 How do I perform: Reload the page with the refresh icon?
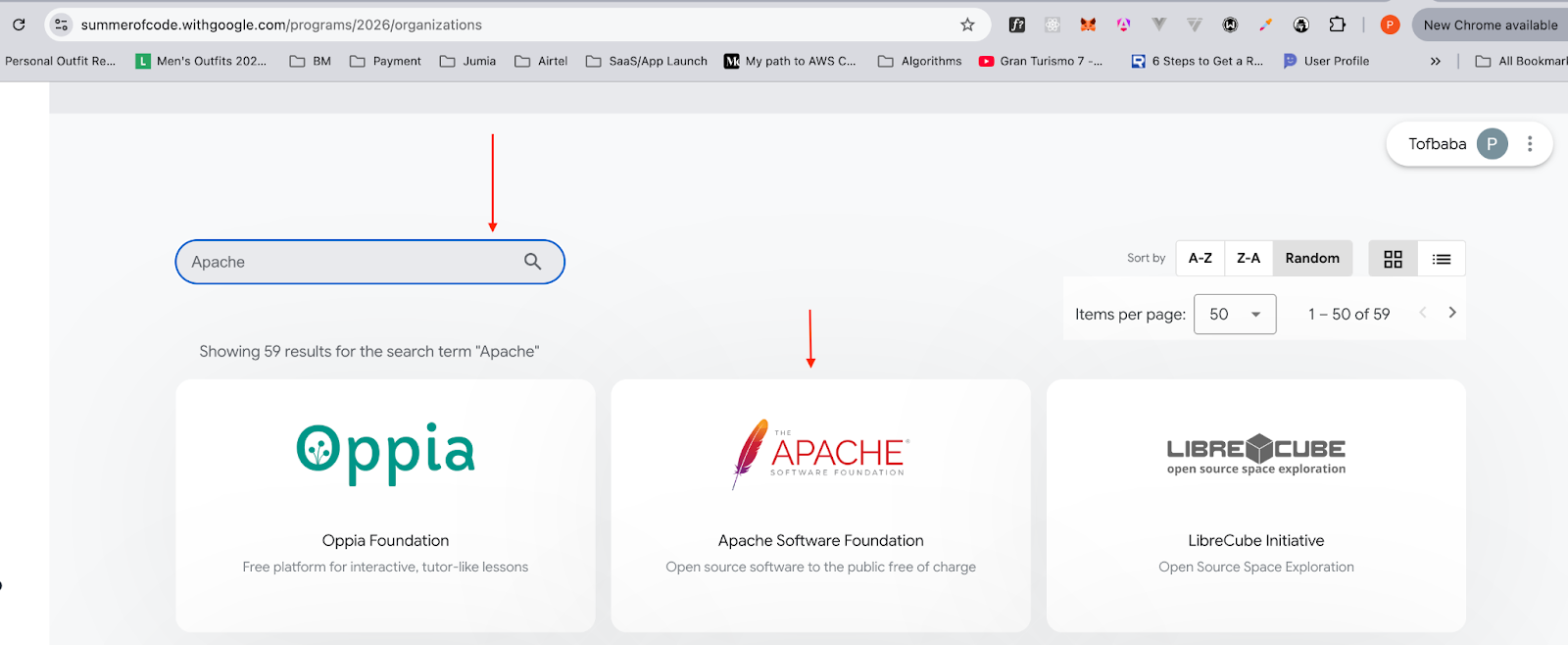[19, 25]
